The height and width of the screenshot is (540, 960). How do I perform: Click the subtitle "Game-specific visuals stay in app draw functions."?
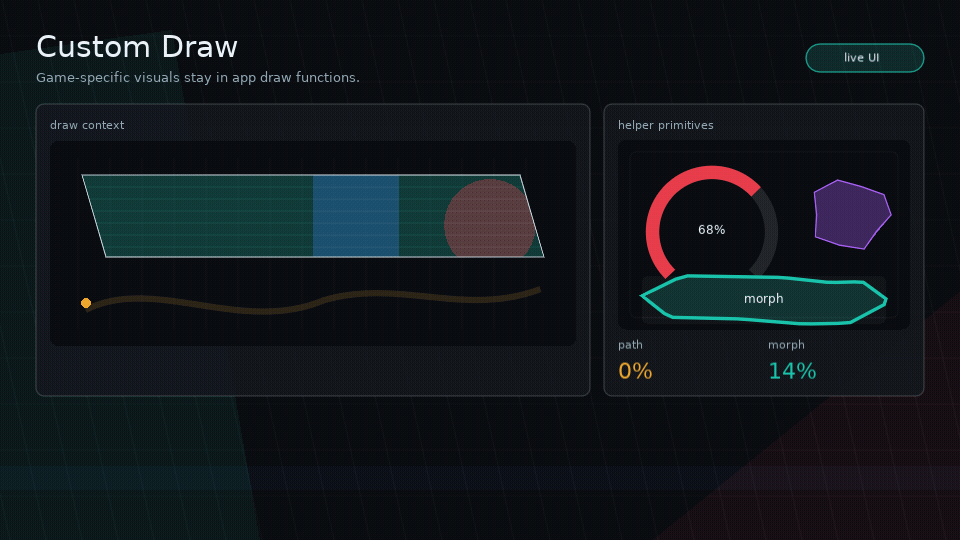click(x=198, y=78)
